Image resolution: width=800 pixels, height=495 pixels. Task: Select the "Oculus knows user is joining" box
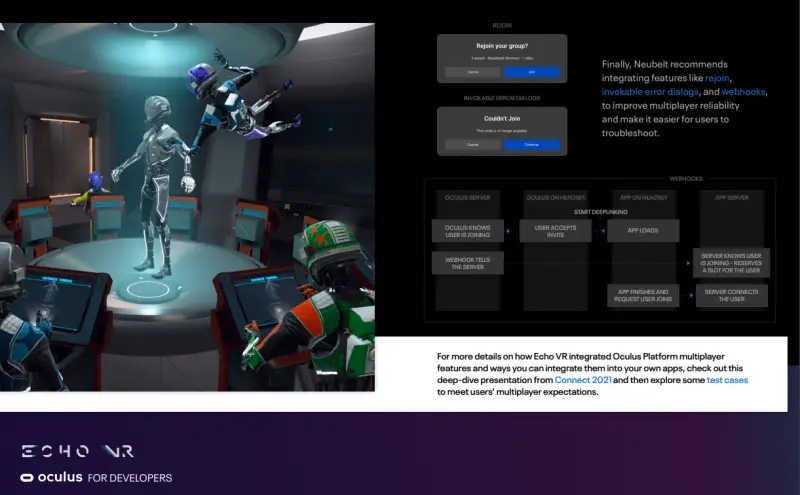click(x=467, y=231)
